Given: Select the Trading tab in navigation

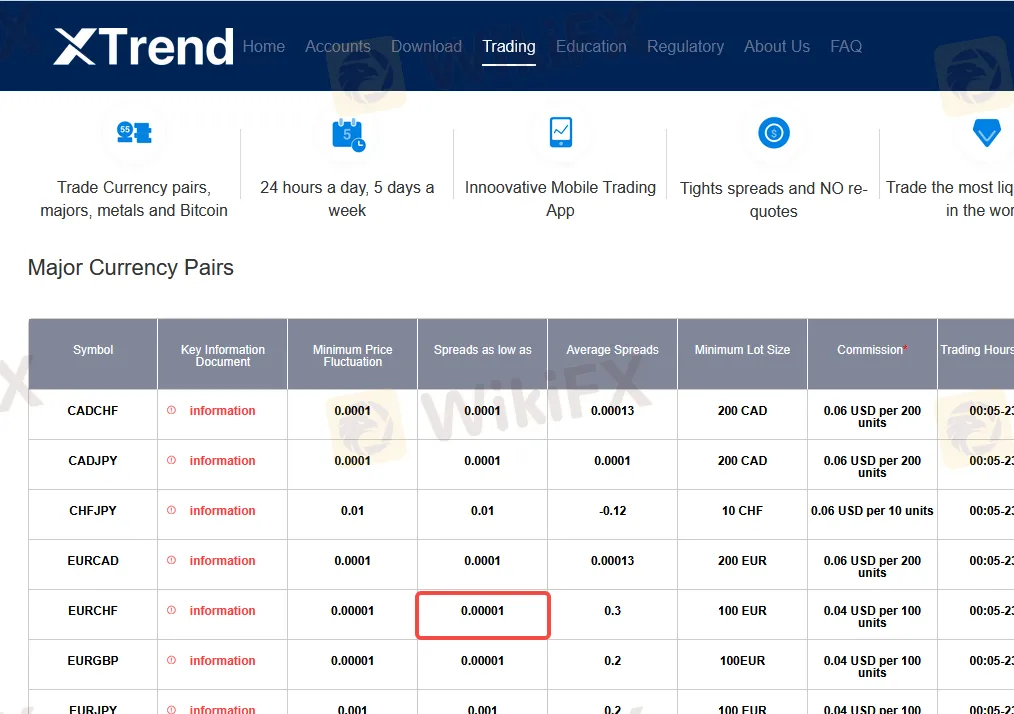Looking at the screenshot, I should [508, 46].
